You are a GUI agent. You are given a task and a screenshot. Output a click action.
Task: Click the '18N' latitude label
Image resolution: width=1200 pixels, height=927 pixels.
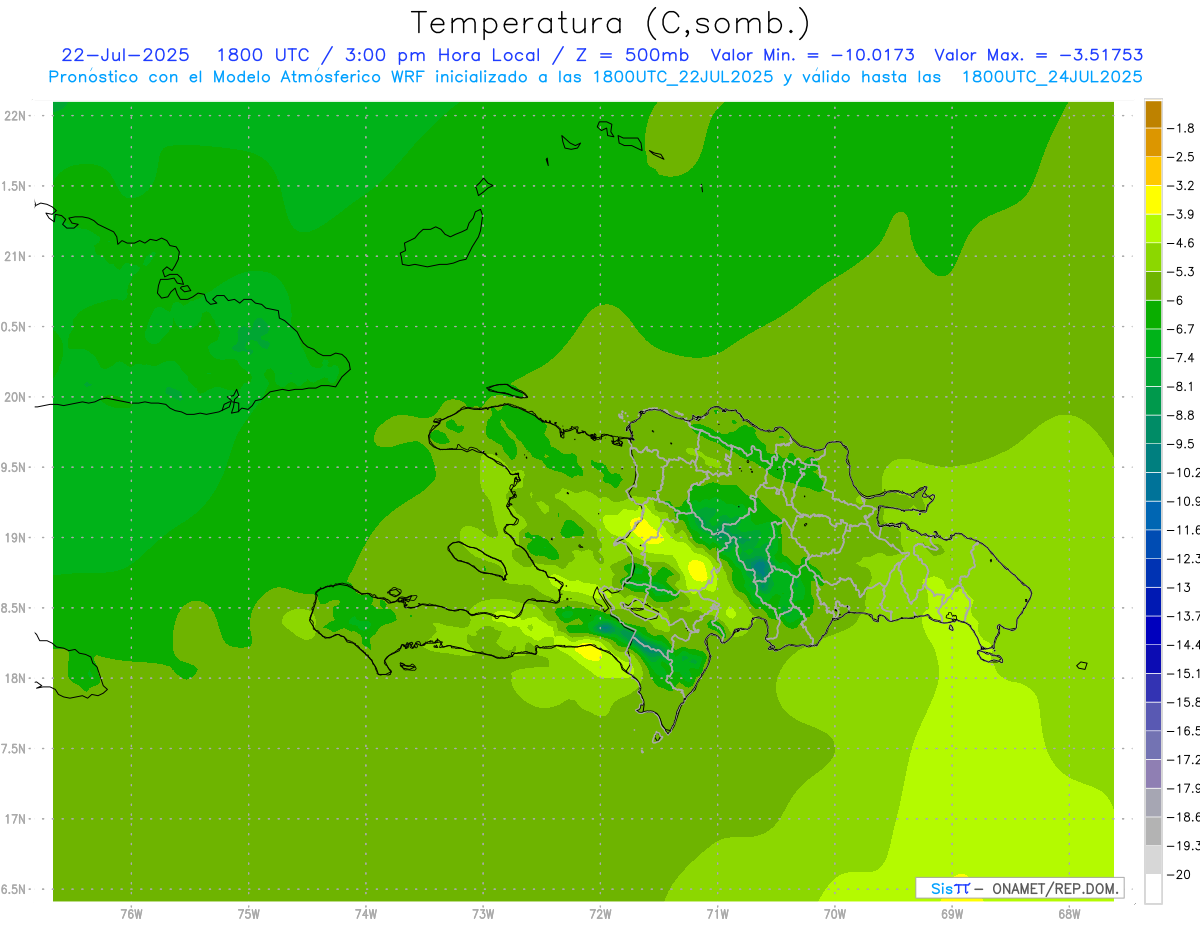tap(15, 678)
